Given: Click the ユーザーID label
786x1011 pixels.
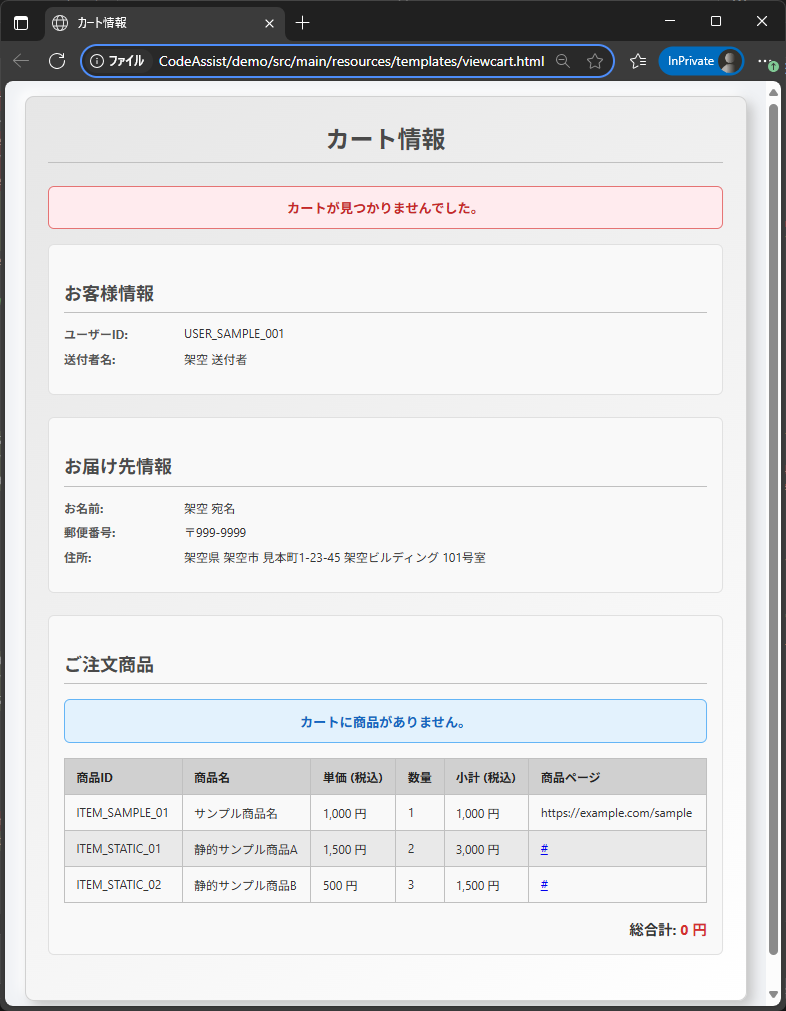Looking at the screenshot, I should point(96,335).
